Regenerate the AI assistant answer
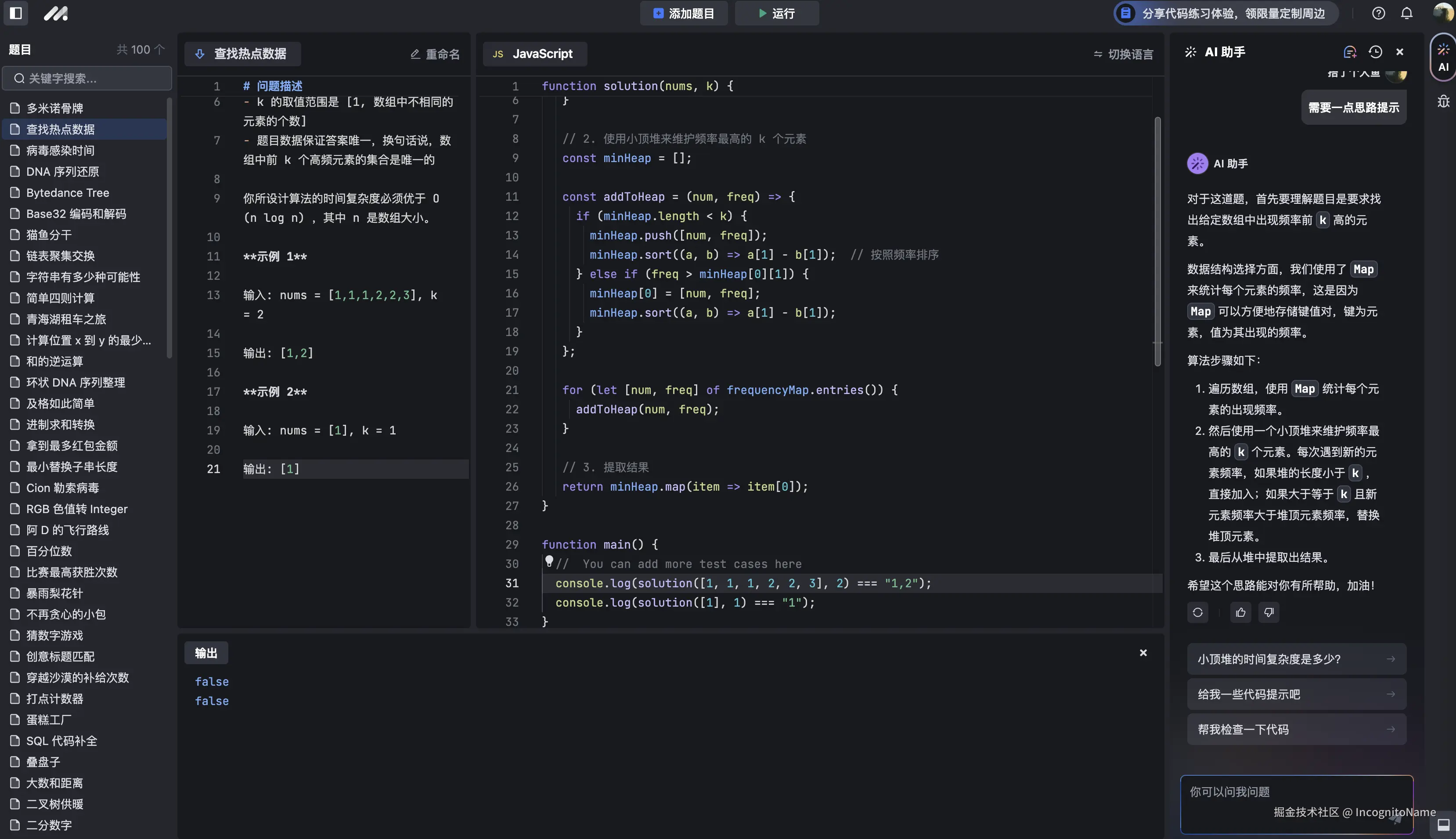1456x839 pixels. coord(1197,612)
